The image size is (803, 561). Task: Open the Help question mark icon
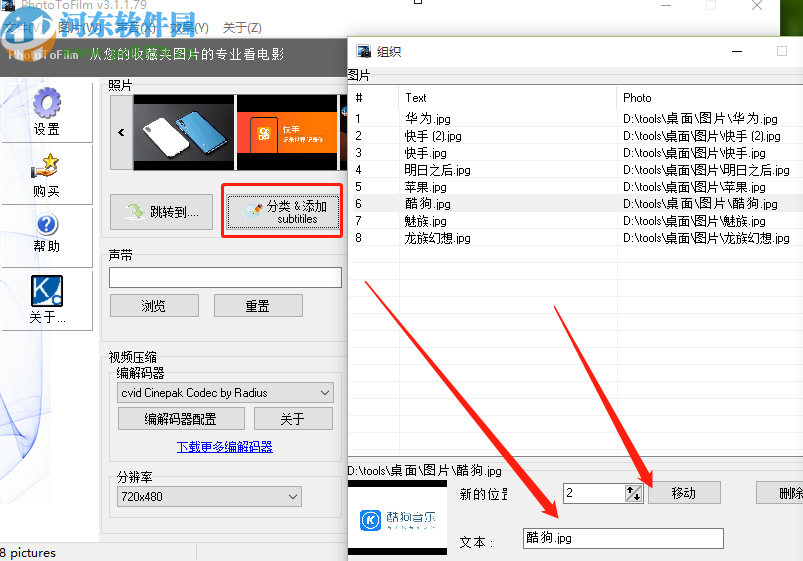(47, 237)
